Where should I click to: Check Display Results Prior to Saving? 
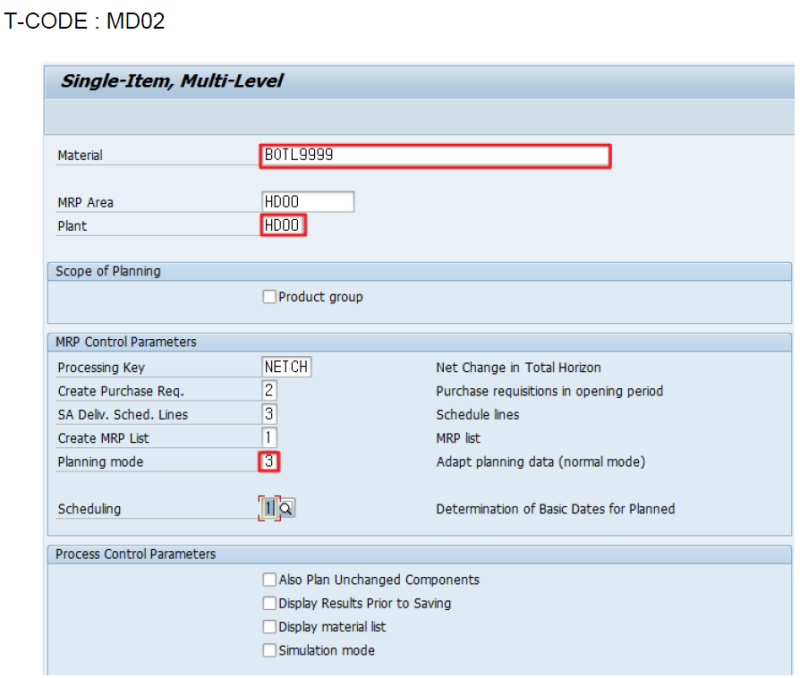pos(269,603)
